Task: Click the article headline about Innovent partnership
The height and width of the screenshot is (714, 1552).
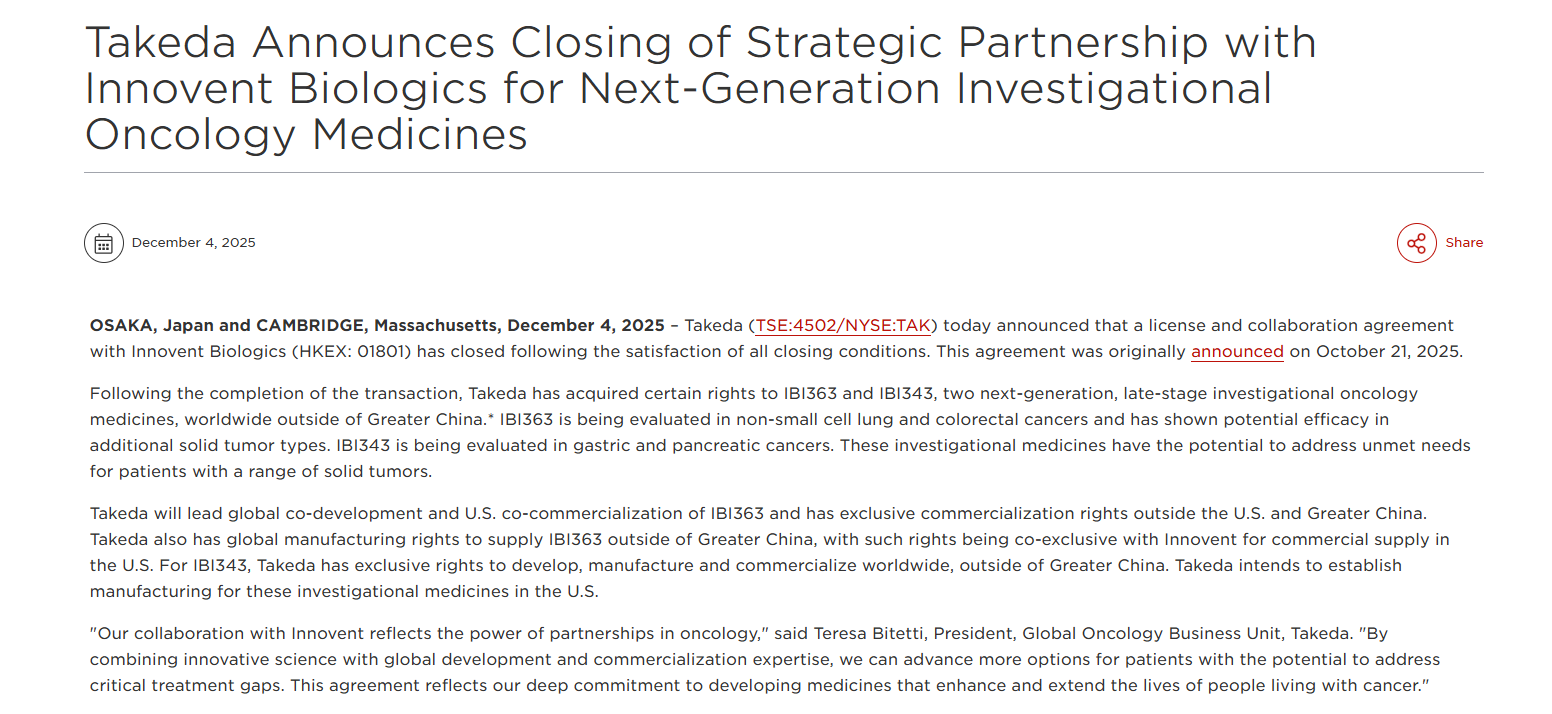Action: click(700, 88)
